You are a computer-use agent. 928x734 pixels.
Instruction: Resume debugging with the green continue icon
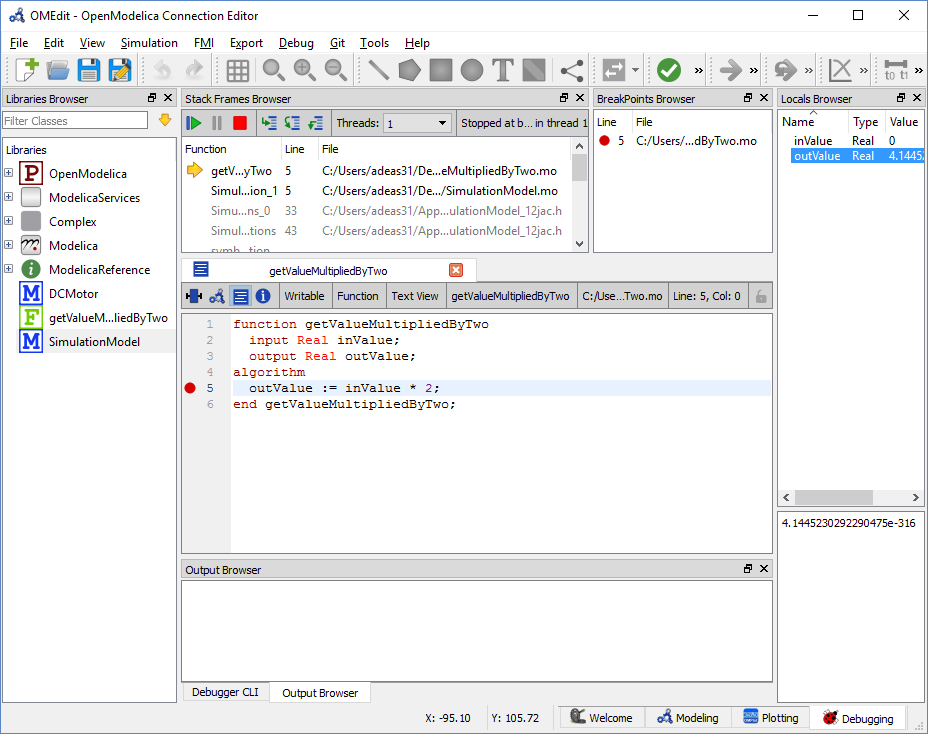(192, 123)
